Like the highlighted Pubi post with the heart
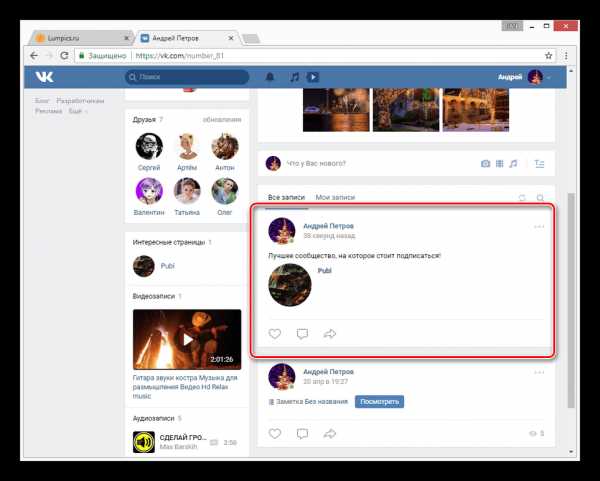This screenshot has height=481, width=600. pyautogui.click(x=275, y=334)
